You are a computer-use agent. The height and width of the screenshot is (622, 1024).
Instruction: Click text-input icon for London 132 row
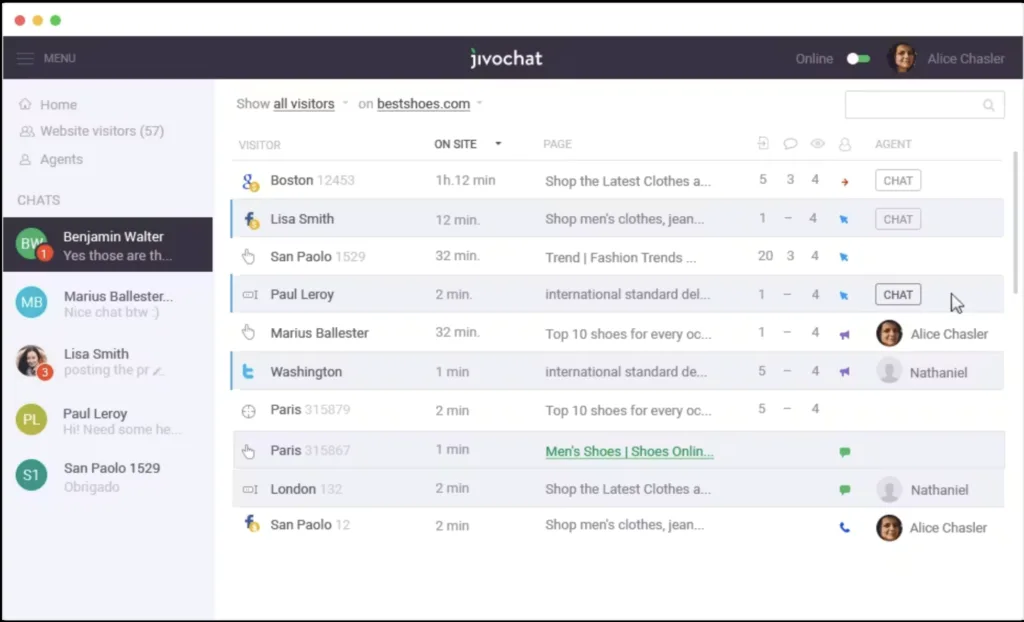point(250,489)
